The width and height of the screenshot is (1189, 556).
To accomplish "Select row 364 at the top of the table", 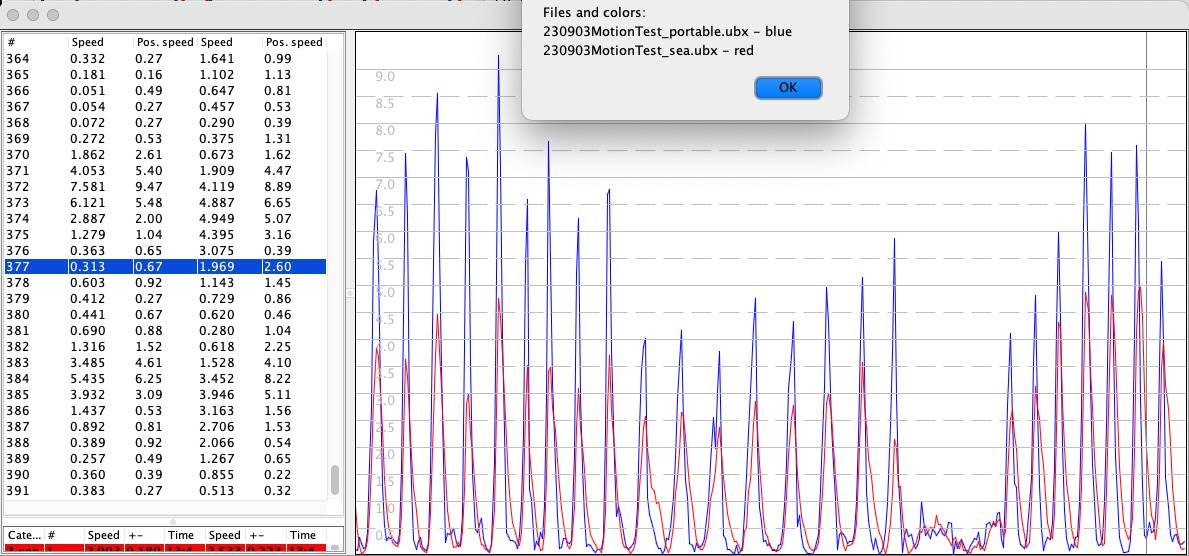I will click(x=170, y=59).
